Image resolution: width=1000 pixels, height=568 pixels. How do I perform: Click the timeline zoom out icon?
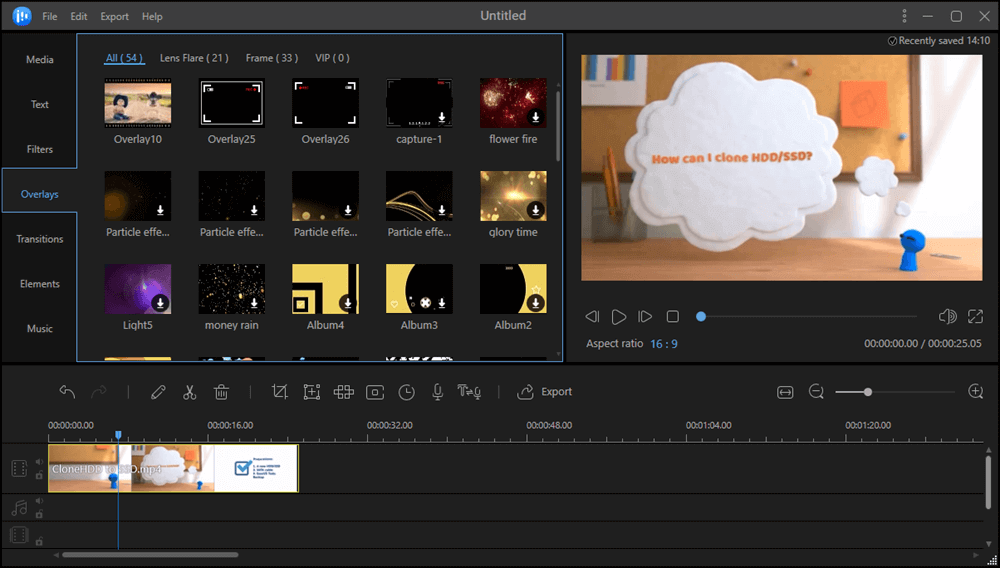point(816,391)
